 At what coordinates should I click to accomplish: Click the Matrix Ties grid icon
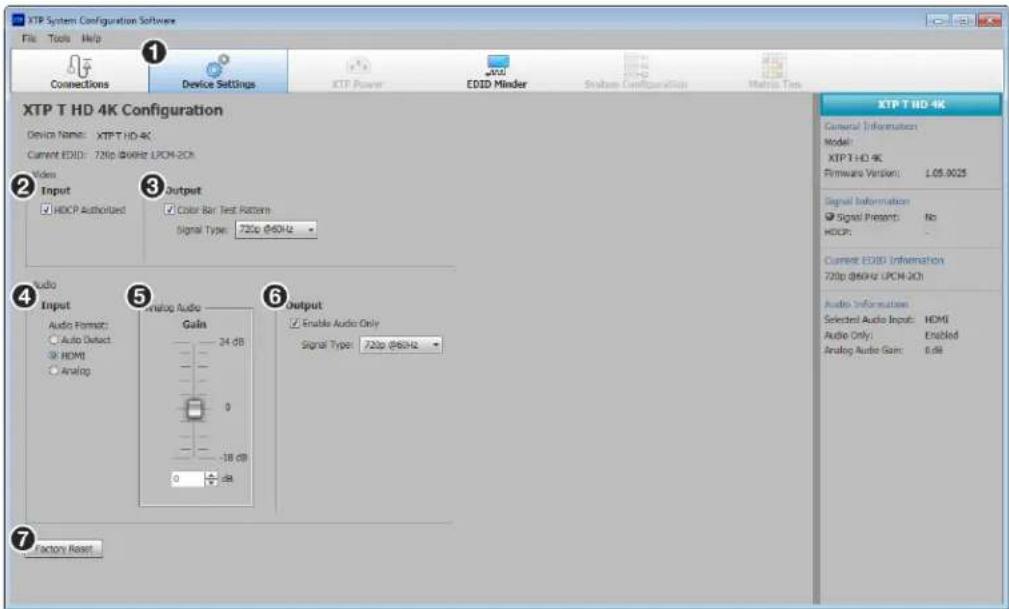click(774, 65)
